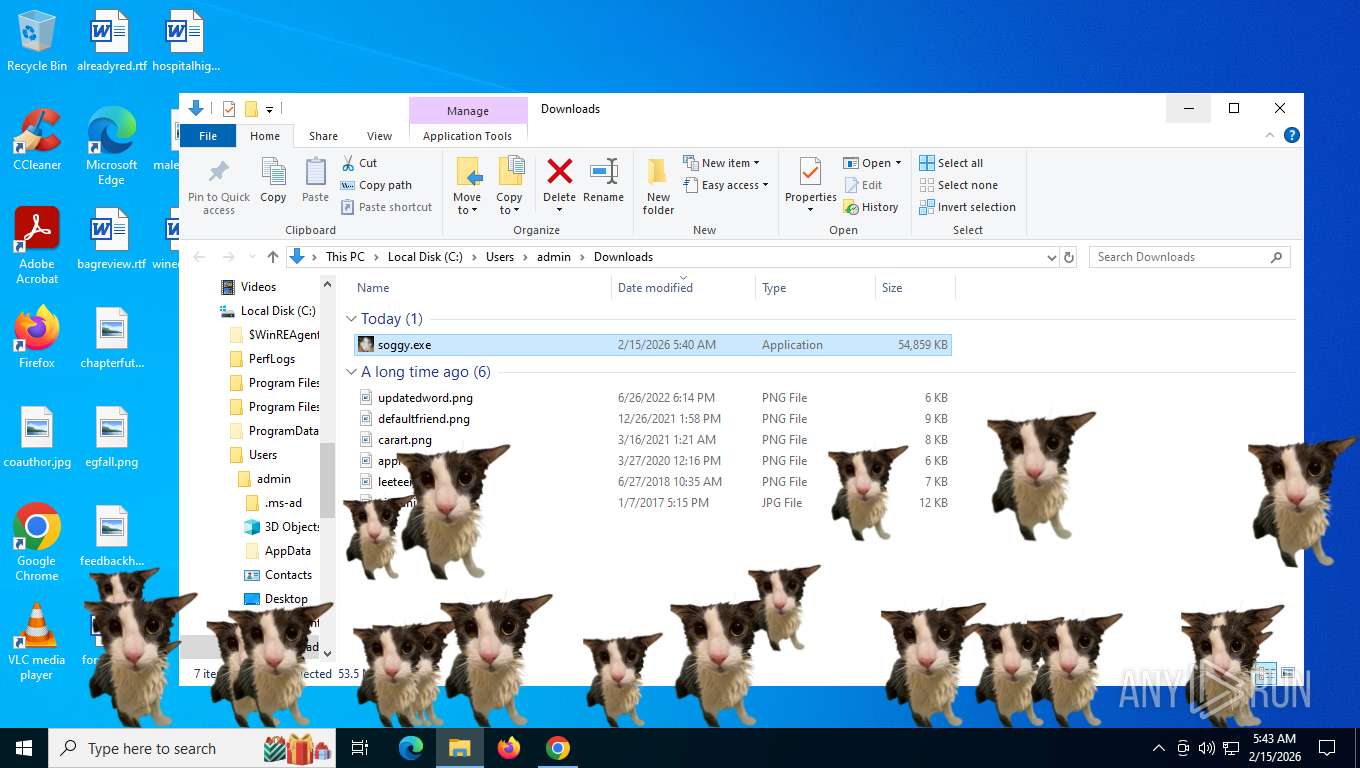Open Firefox from taskbar

pyautogui.click(x=509, y=748)
